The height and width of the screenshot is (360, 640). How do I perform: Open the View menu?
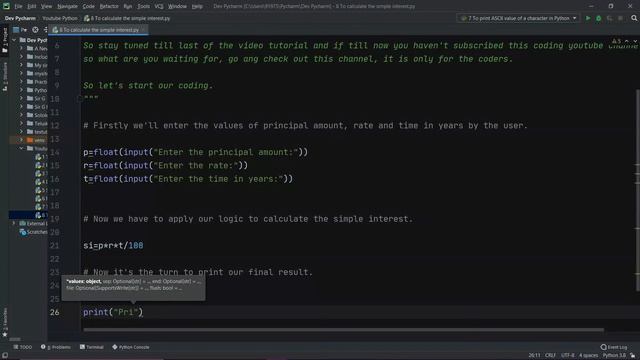47,6
